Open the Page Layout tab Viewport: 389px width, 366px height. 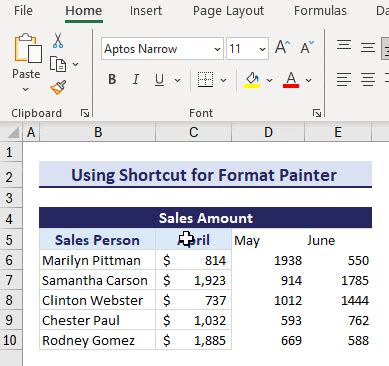point(228,11)
